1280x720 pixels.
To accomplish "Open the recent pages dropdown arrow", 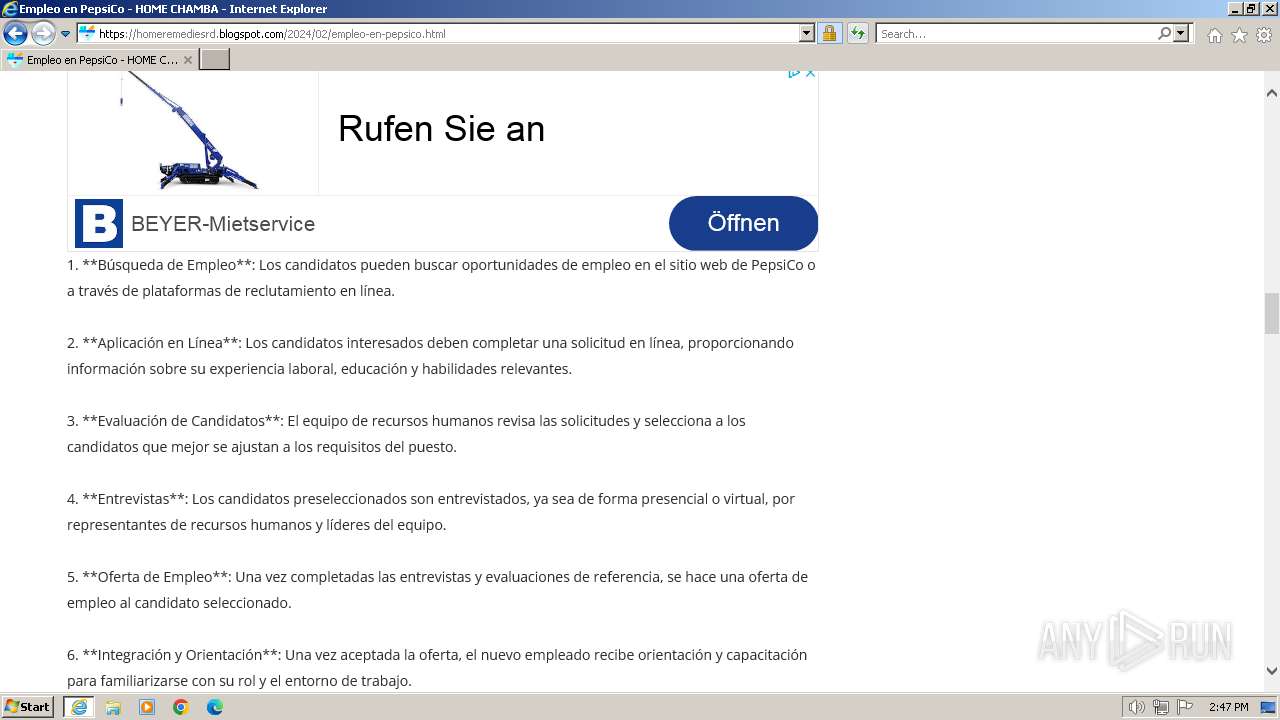I will (66, 34).
